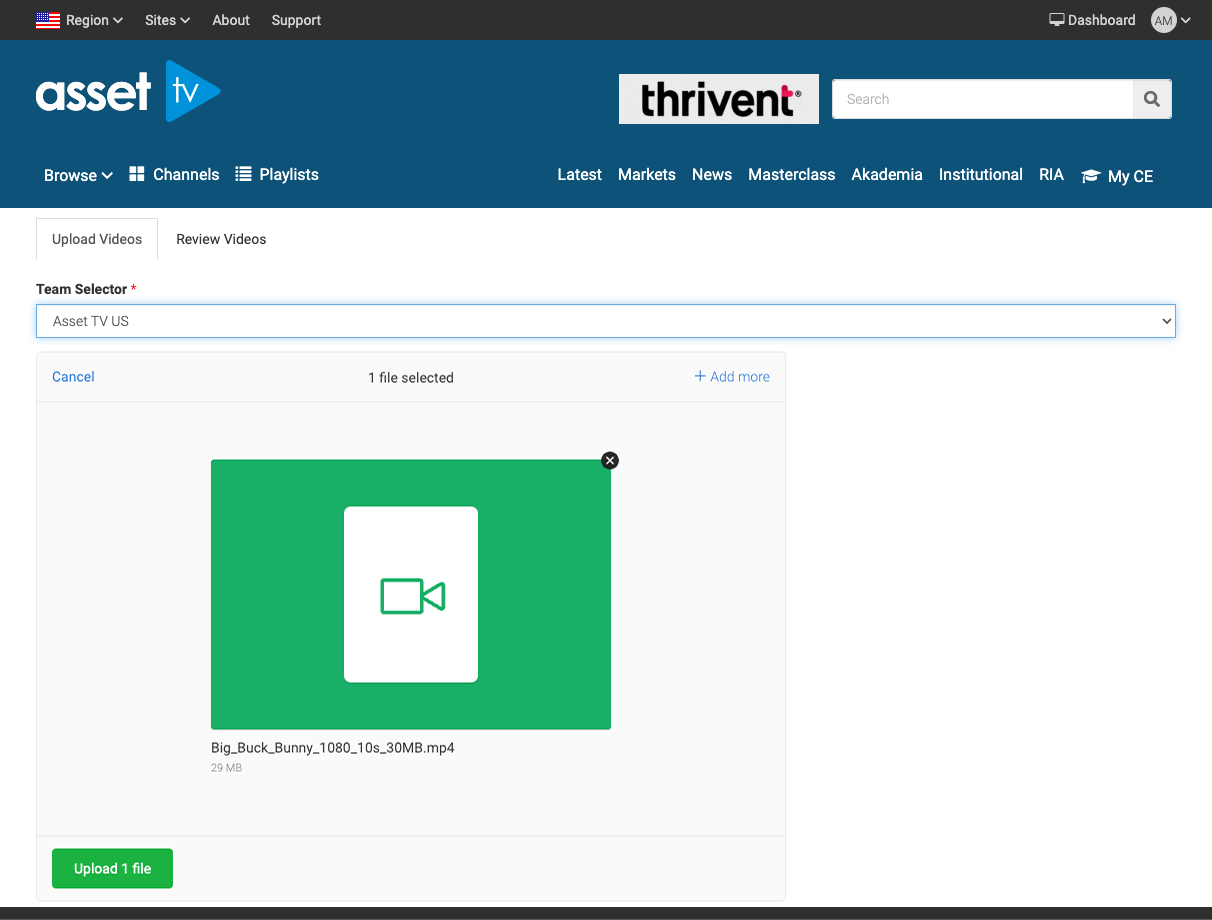The width and height of the screenshot is (1212, 920).
Task: Expand the Browse menu
Action: click(78, 175)
